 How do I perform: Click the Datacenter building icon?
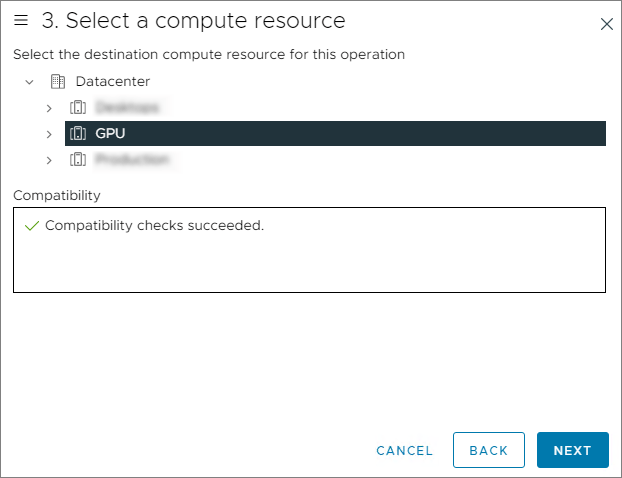tap(57, 82)
